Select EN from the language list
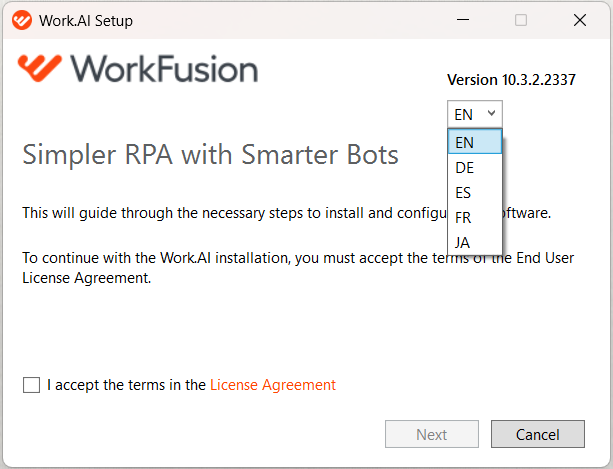Image resolution: width=613 pixels, height=469 pixels. [475, 142]
